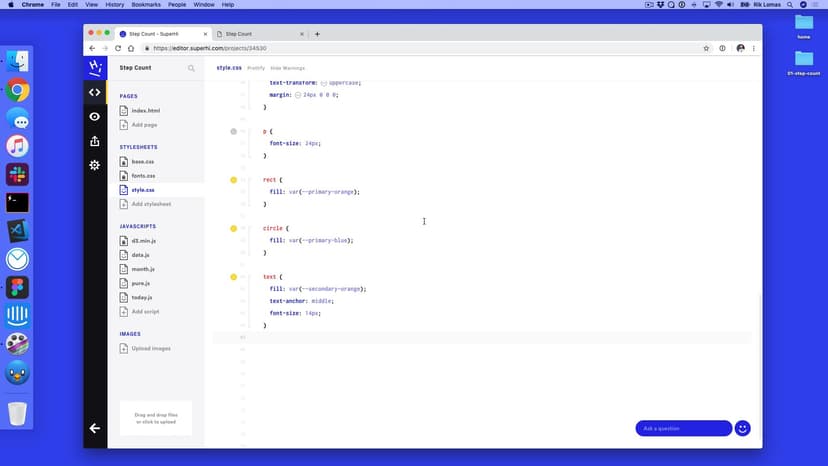Screen dimensions: 828x466
Task: Bookmark this page with the star icon
Action: point(706,49)
